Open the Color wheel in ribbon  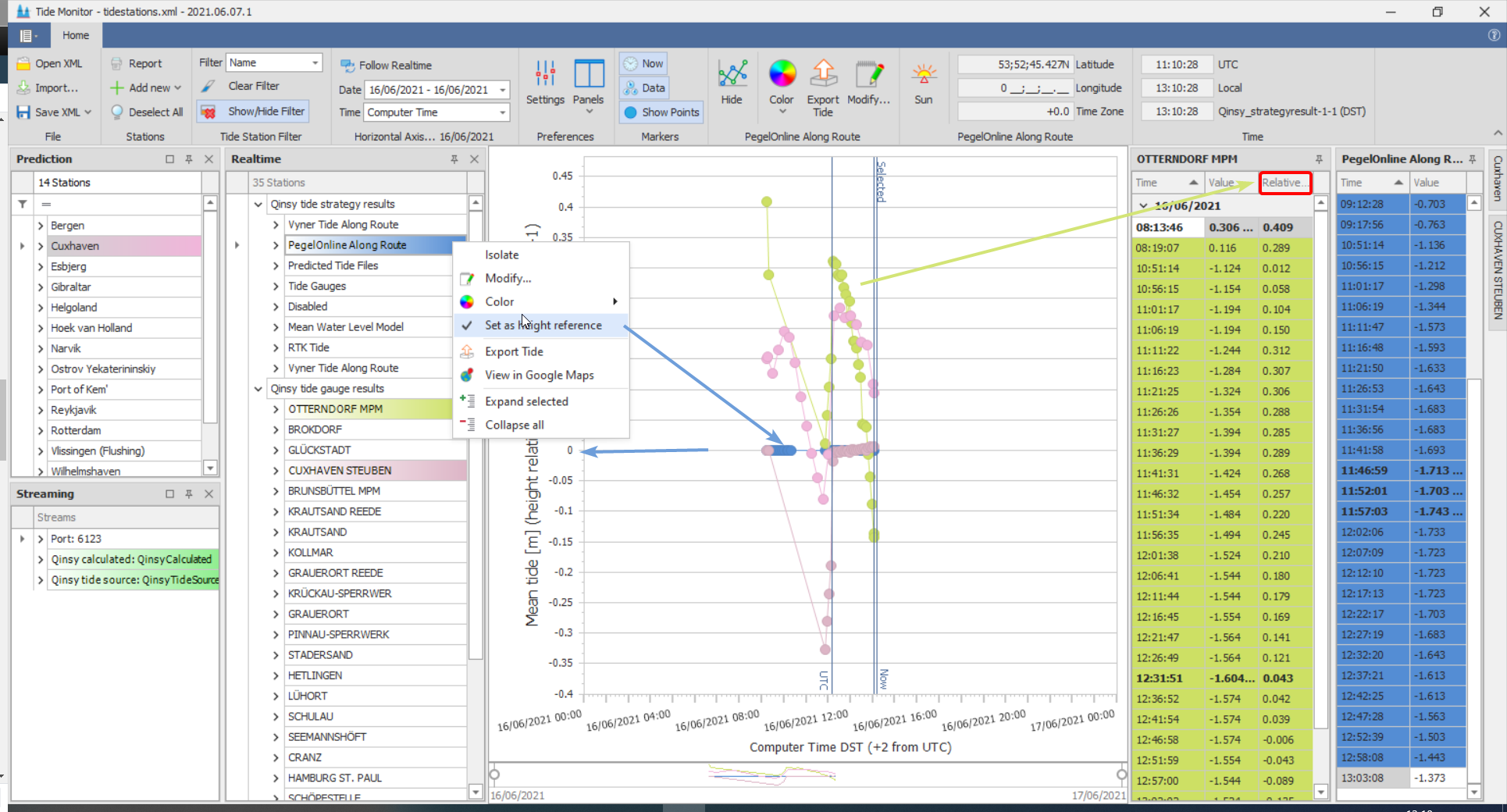(x=782, y=75)
